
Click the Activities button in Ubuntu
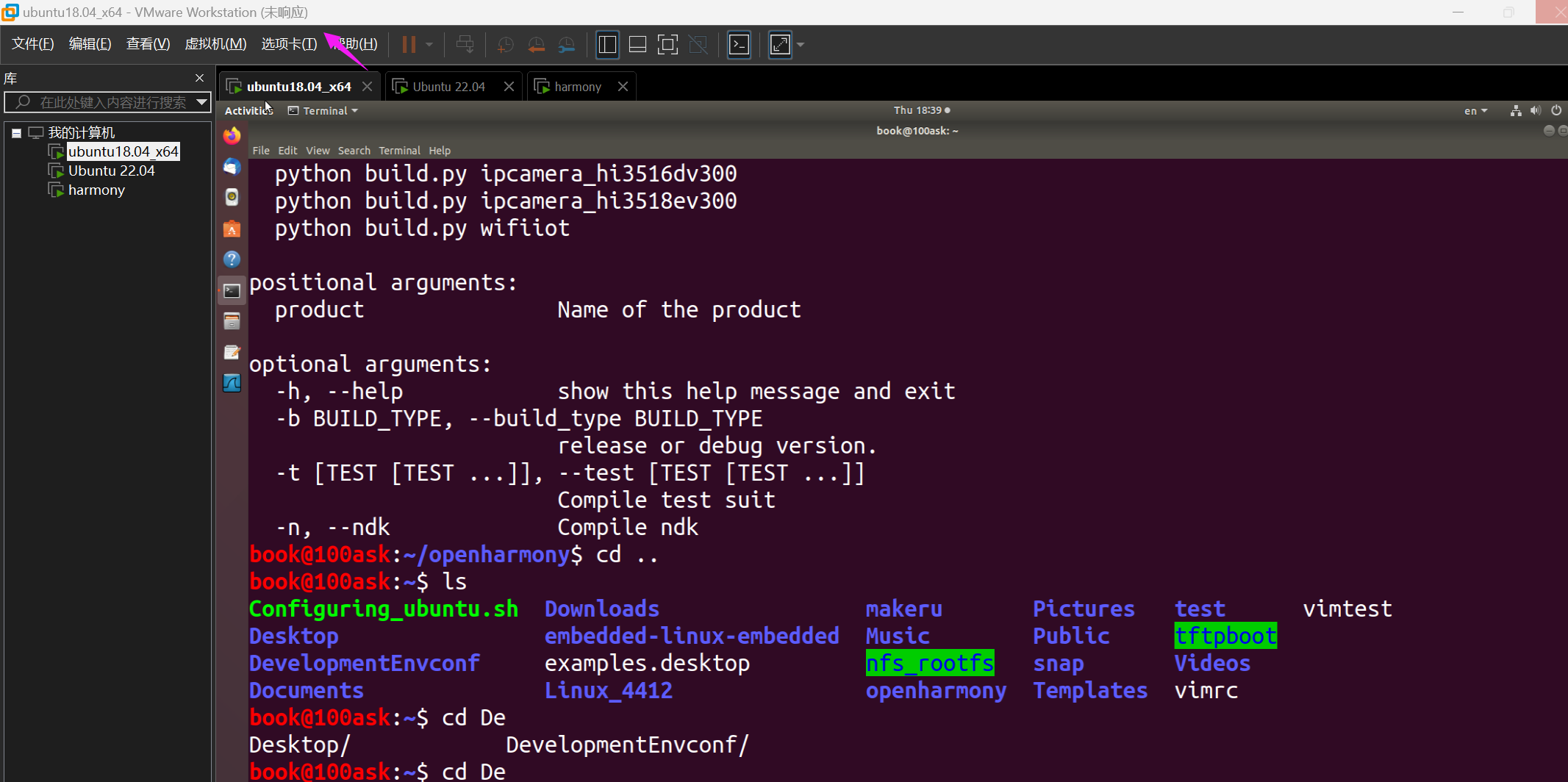[248, 110]
